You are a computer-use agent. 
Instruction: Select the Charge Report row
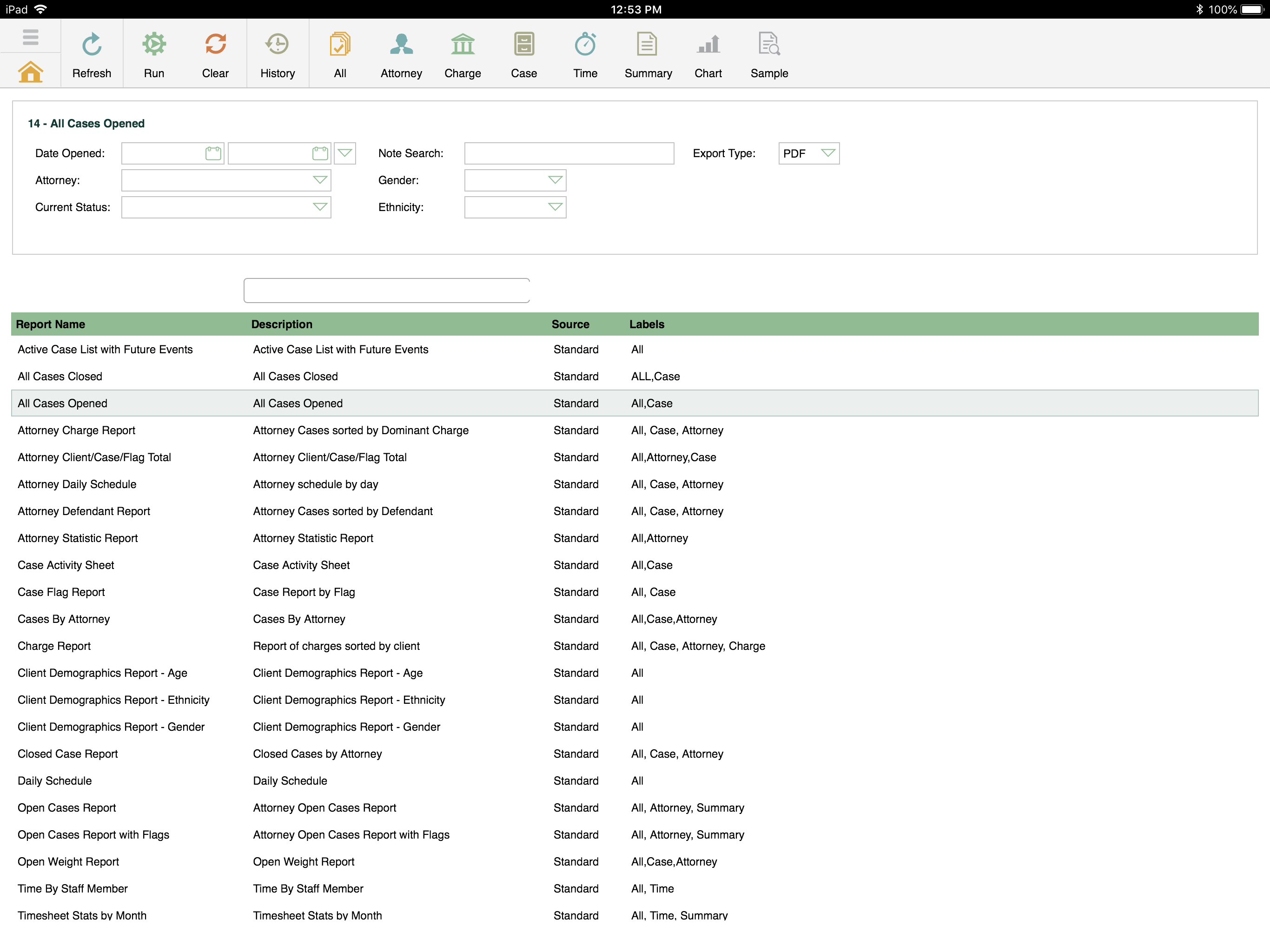(x=635, y=646)
